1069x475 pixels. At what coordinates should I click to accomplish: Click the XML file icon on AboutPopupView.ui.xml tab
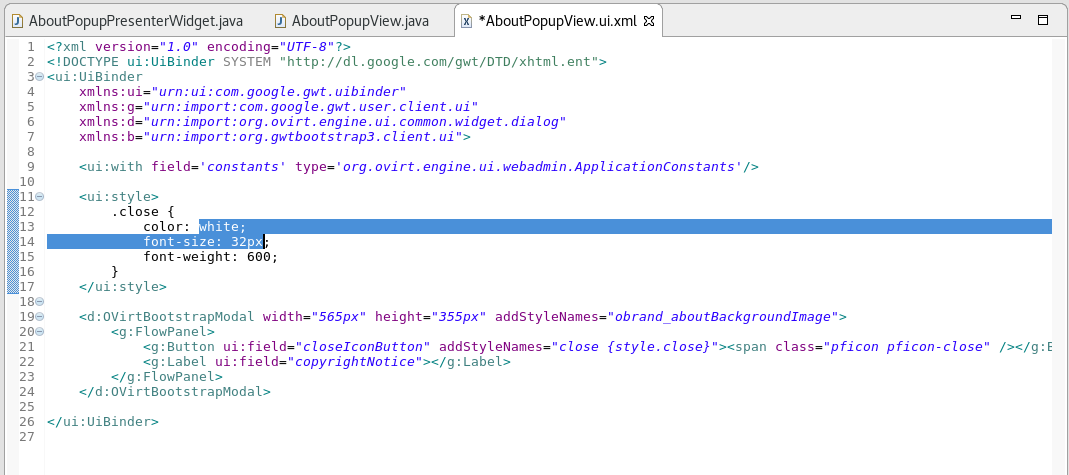(x=466, y=20)
